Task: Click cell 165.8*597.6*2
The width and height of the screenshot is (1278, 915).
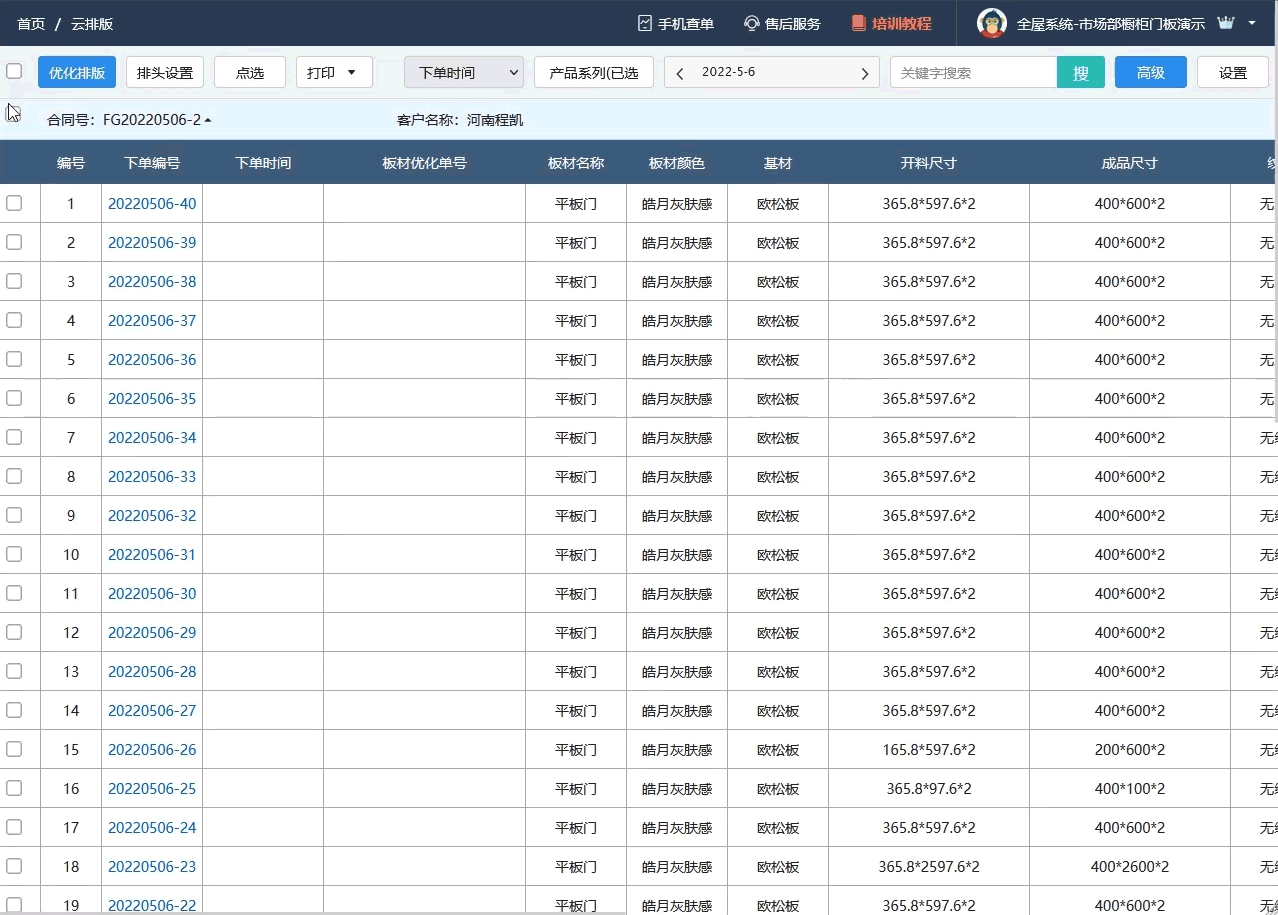Action: (x=929, y=749)
